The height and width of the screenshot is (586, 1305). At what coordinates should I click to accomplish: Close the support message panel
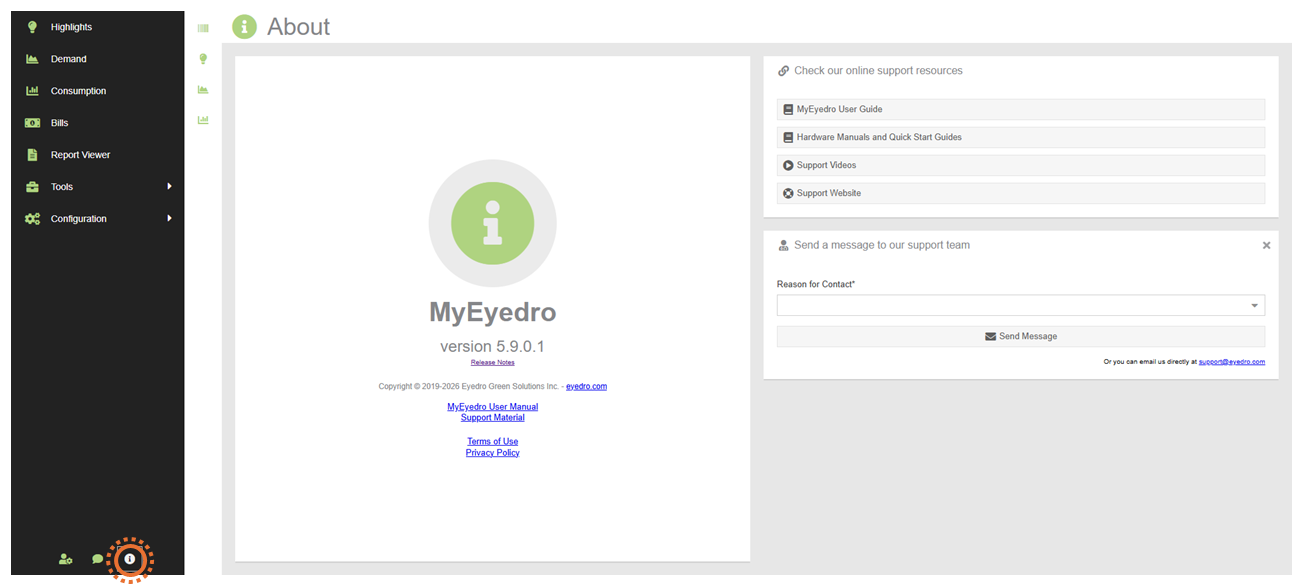(1266, 245)
